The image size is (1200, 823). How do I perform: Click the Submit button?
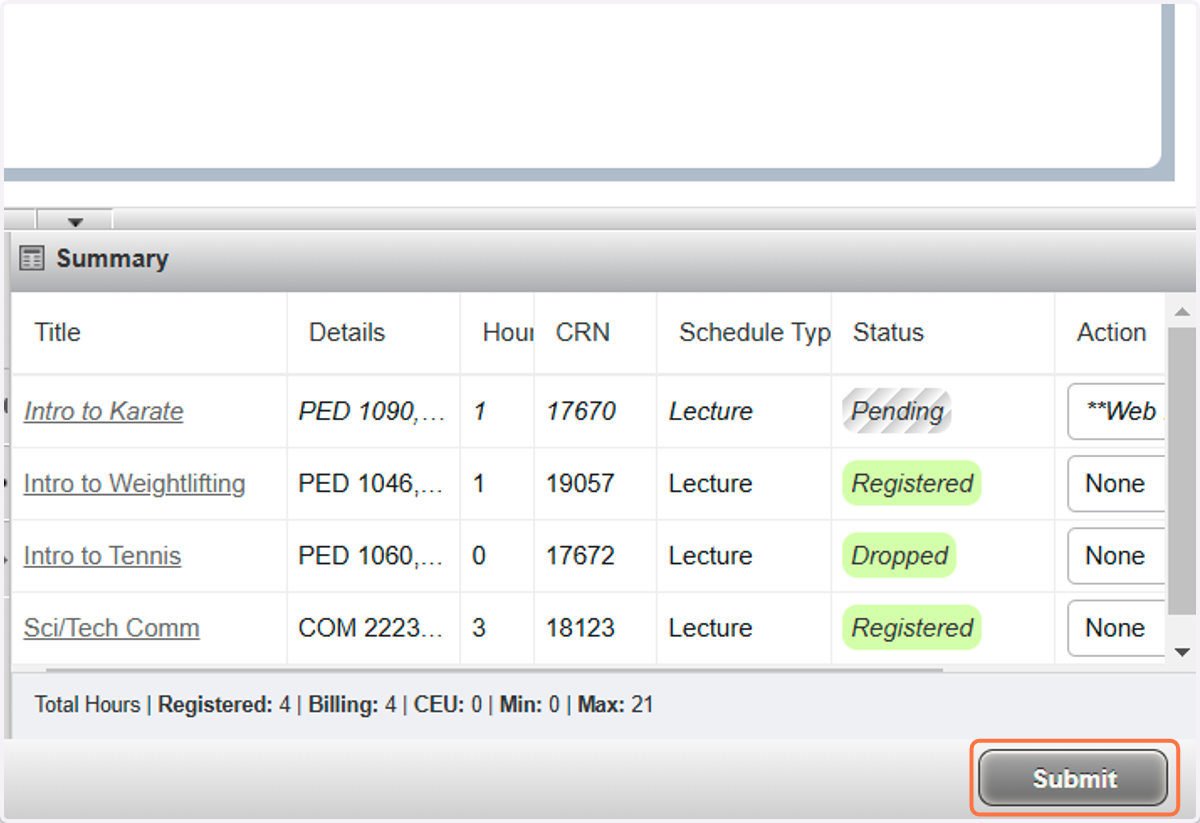1073,778
